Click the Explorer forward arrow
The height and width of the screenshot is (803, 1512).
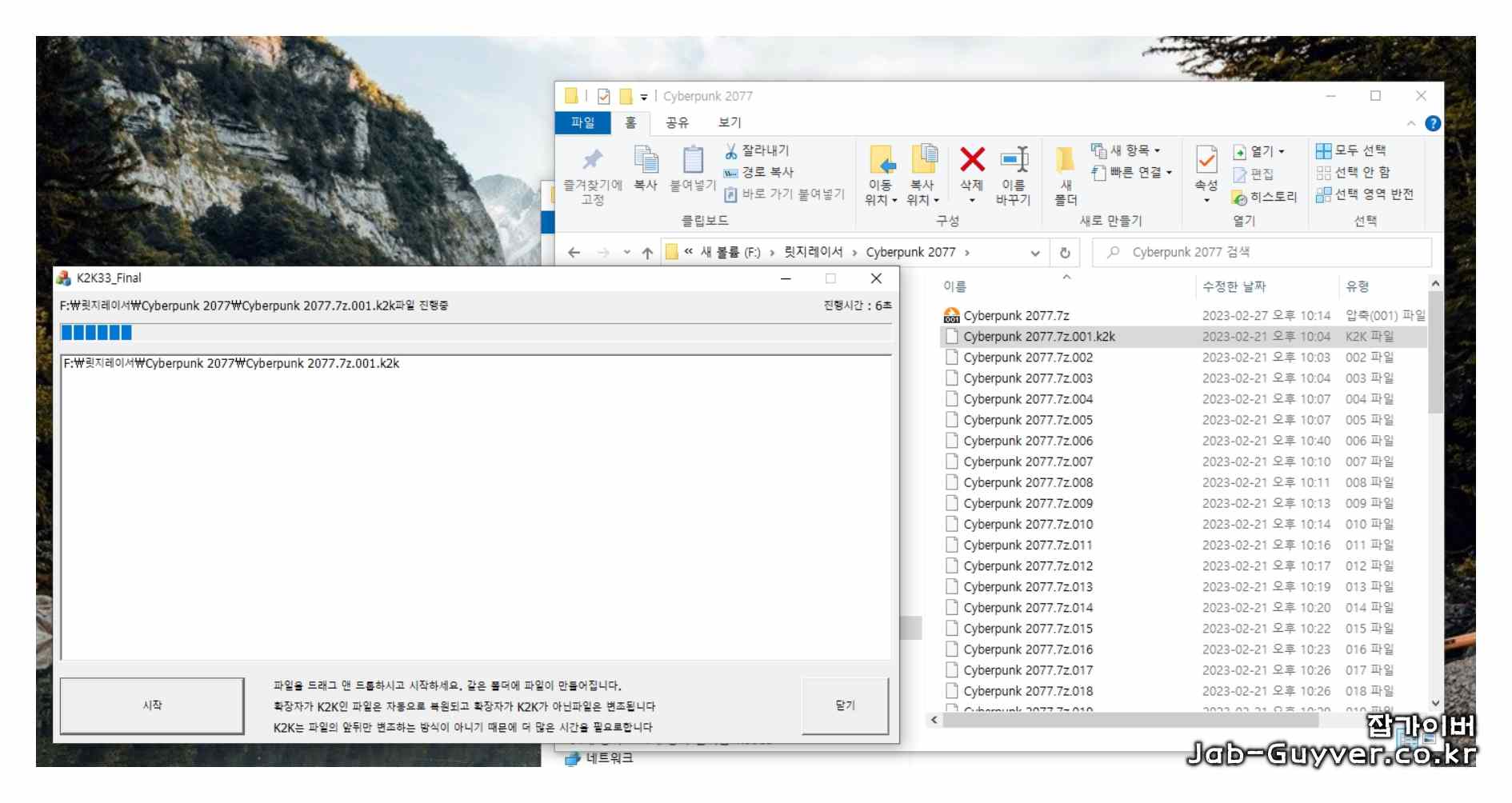603,253
